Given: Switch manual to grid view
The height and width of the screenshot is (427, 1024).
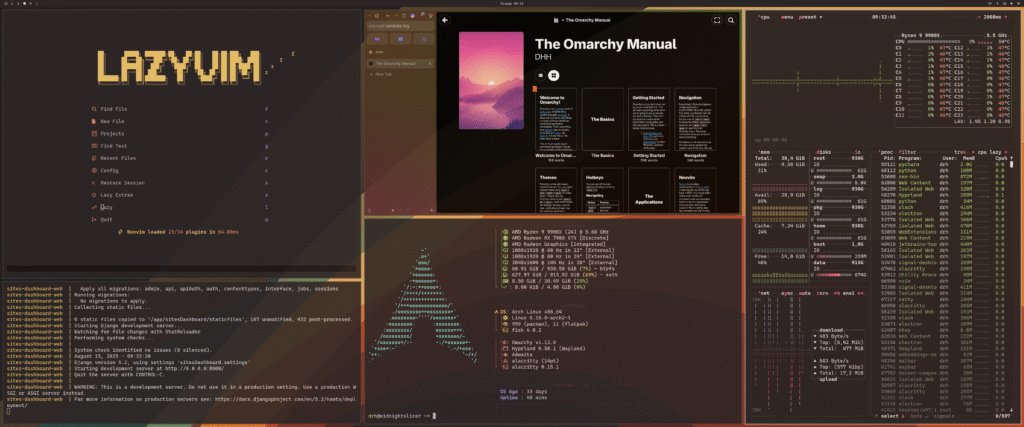Looking at the screenshot, I should 553,76.
